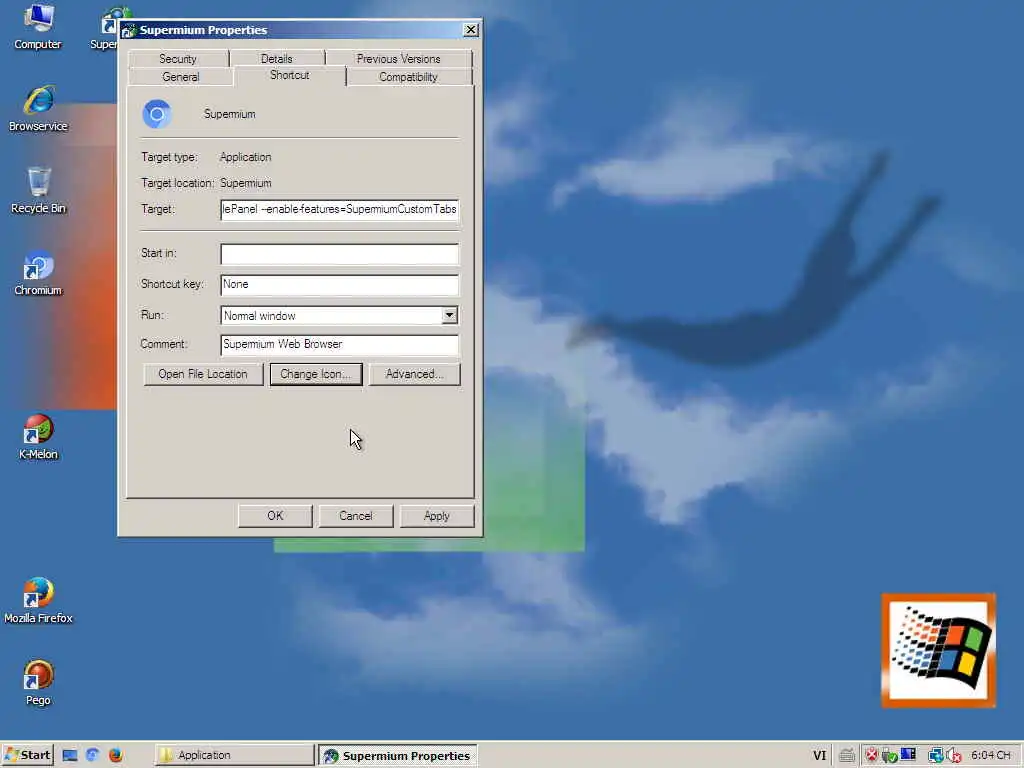
Task: Open the Run window-mode dropdown
Action: point(340,315)
